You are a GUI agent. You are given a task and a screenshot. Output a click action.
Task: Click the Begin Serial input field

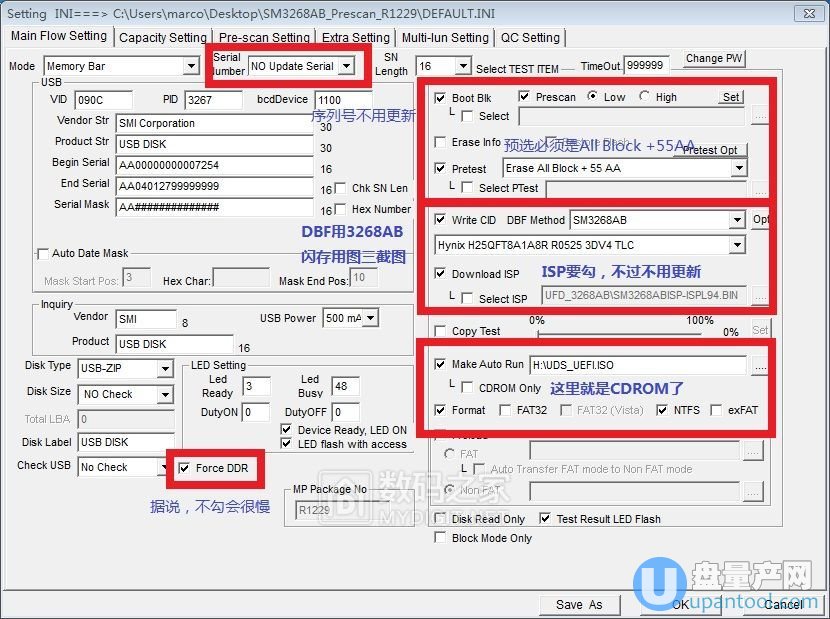tap(215, 165)
